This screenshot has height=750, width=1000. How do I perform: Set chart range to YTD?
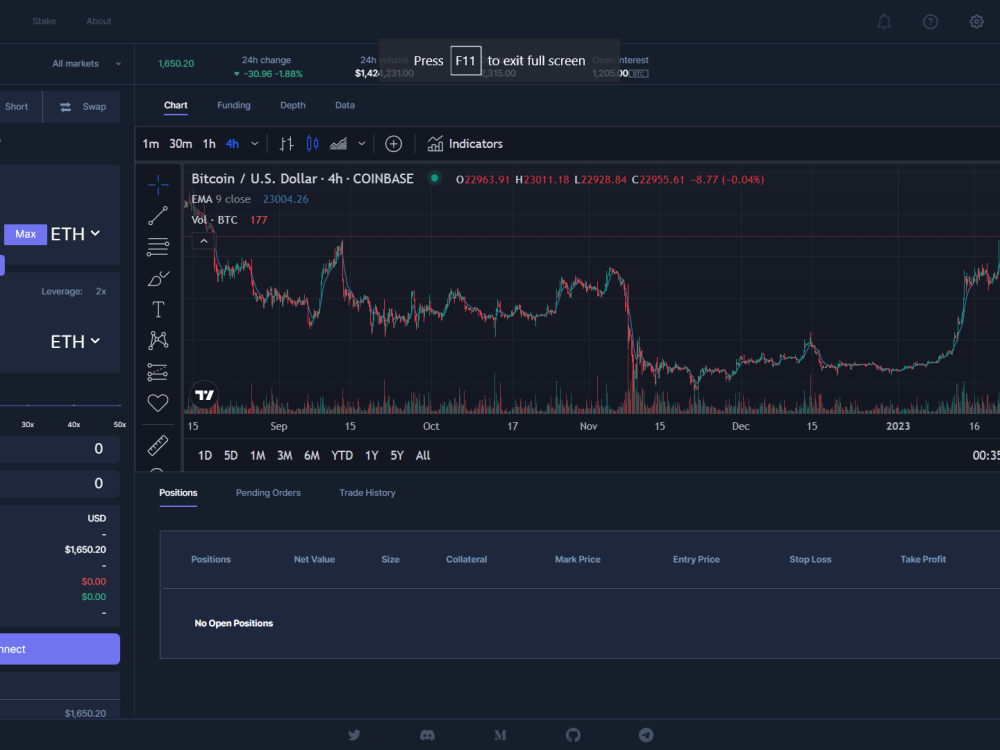[342, 456]
